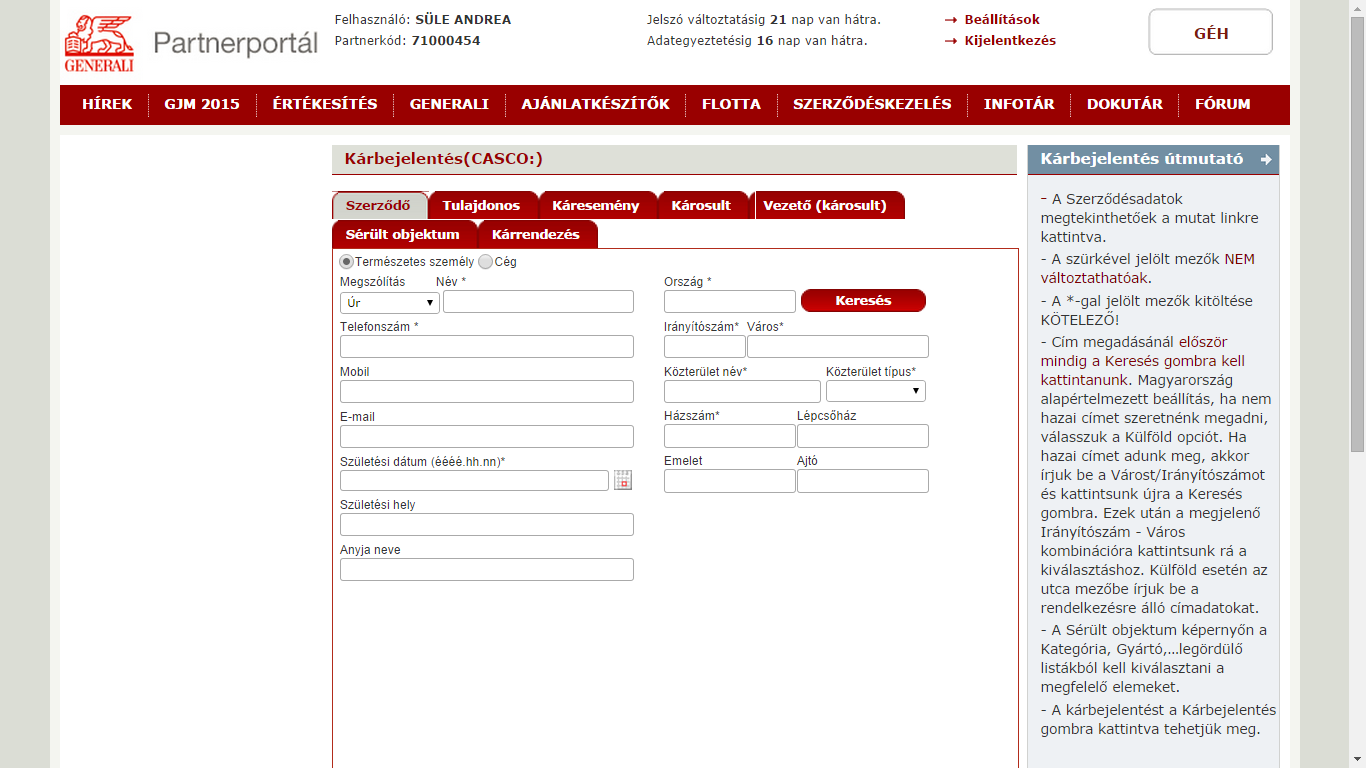
Task: Open the GENERALI menu item
Action: click(x=449, y=104)
